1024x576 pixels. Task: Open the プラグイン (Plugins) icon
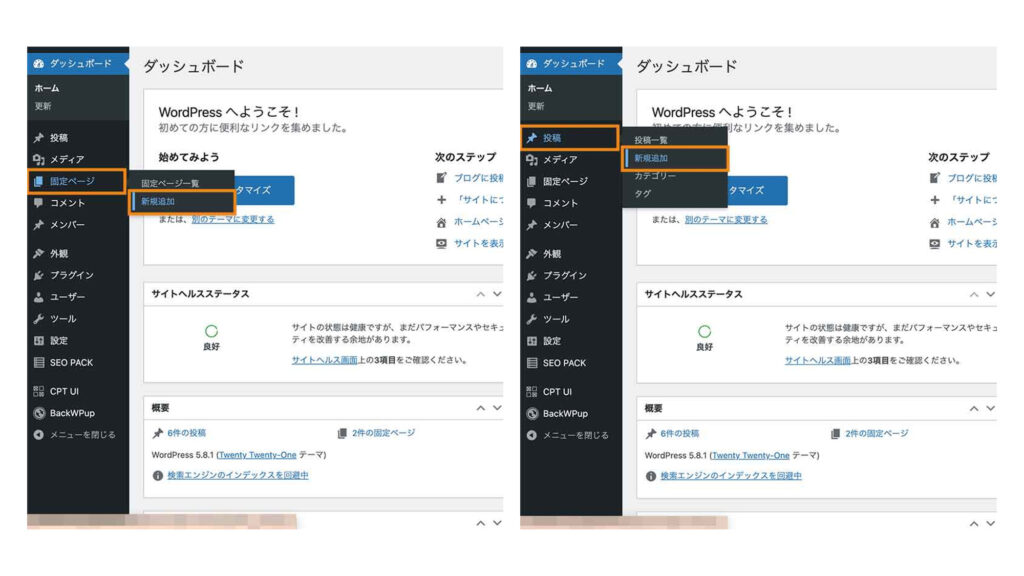[40, 275]
